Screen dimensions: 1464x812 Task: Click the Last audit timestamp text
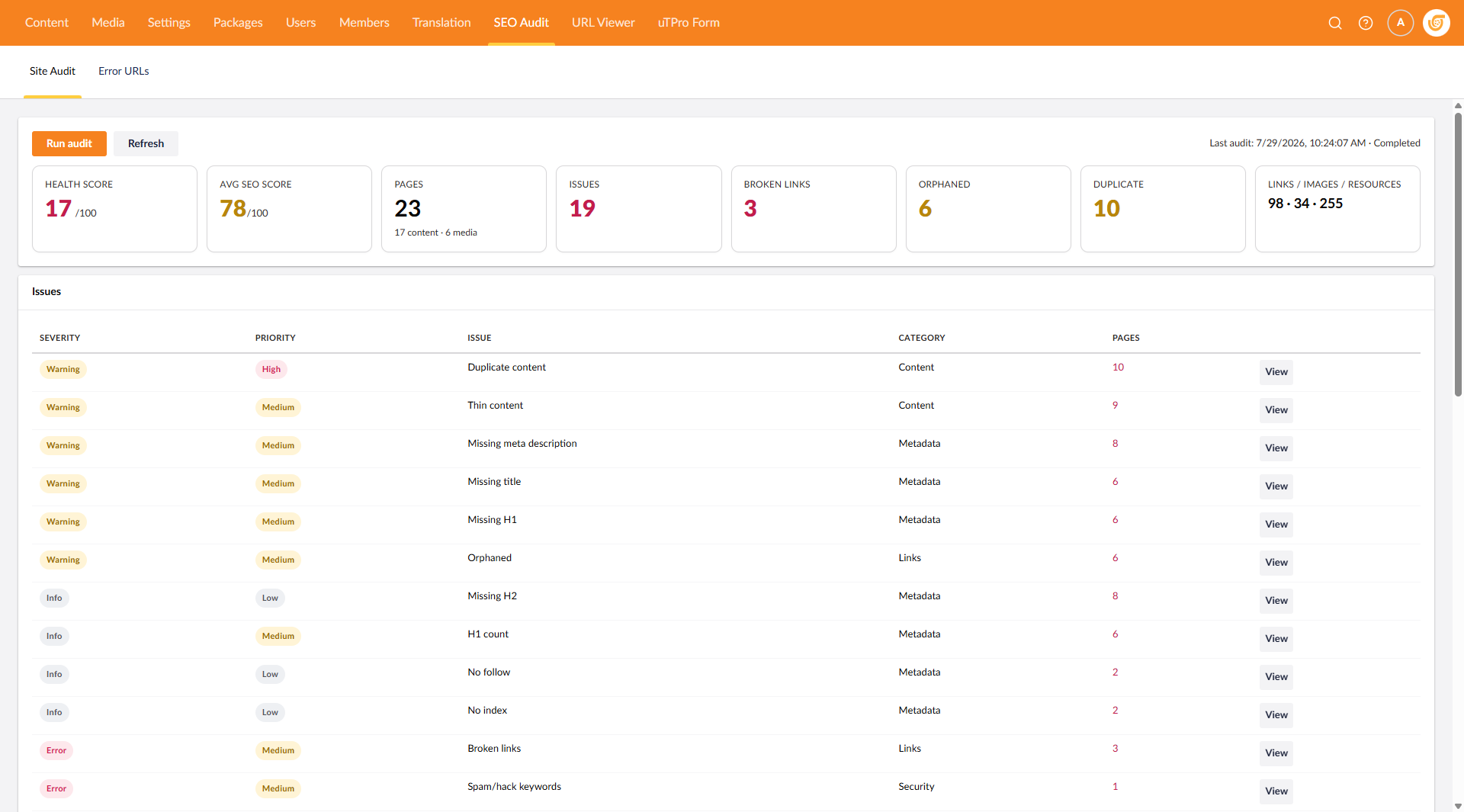pyautogui.click(x=1315, y=143)
